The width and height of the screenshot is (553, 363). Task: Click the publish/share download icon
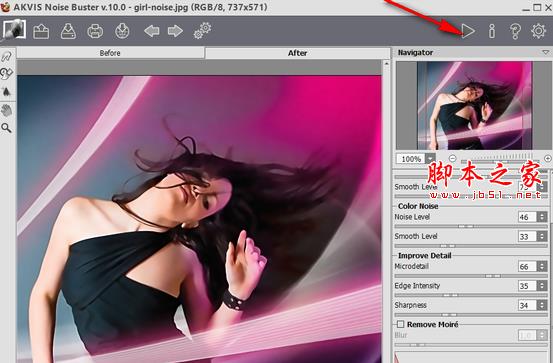pos(122,31)
